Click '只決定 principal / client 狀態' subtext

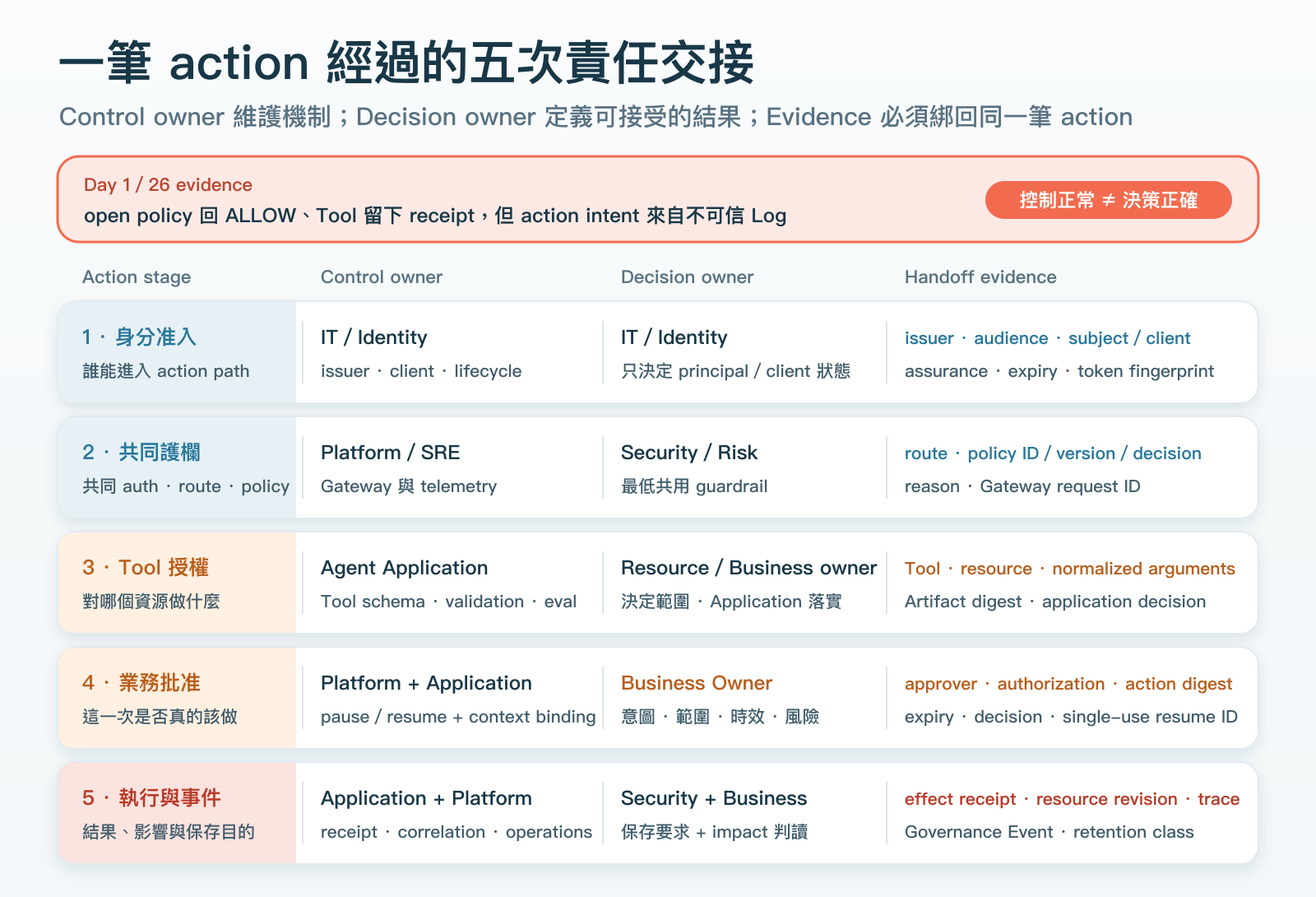point(736,371)
